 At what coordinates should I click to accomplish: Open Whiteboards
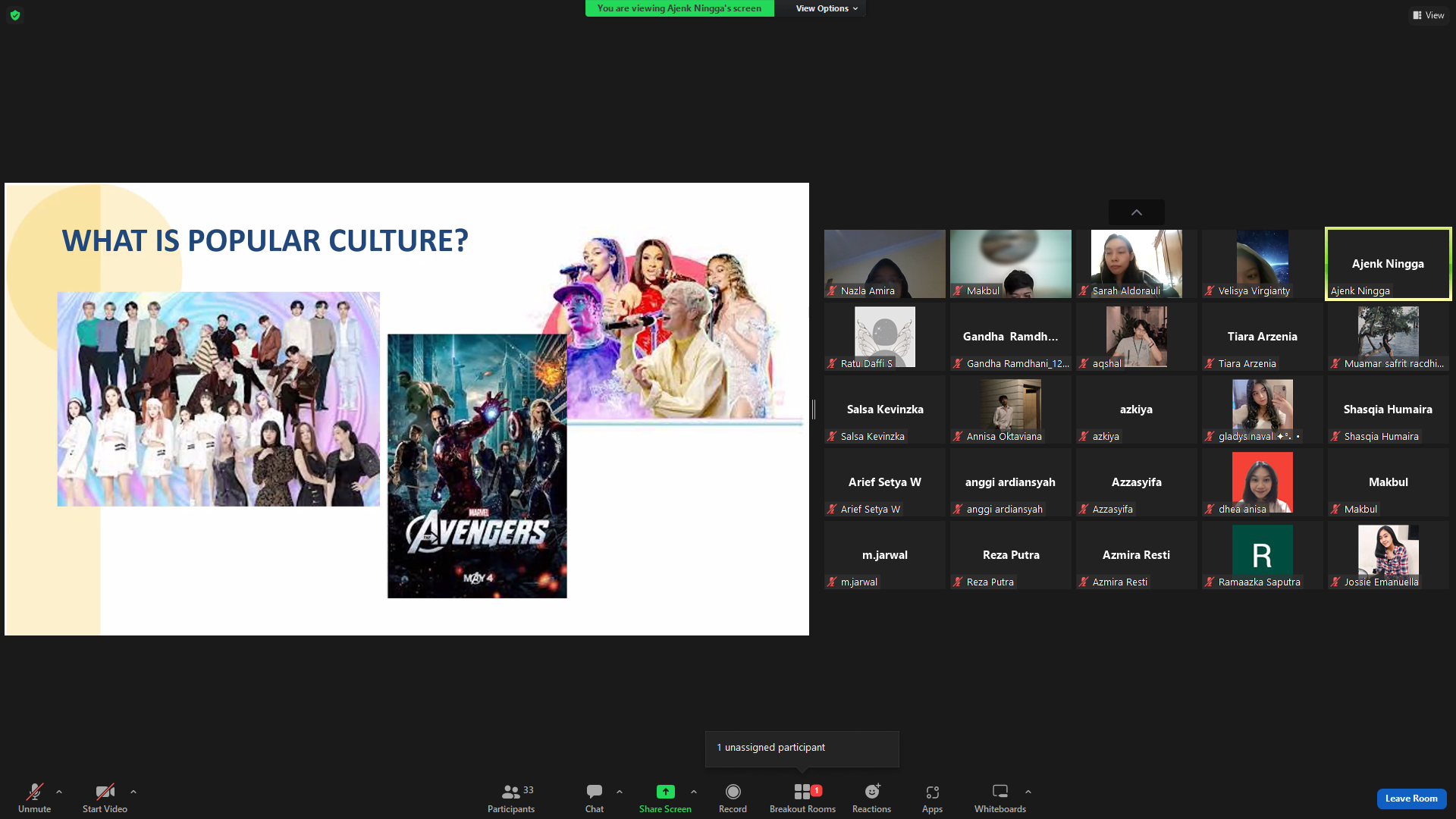tap(1000, 798)
